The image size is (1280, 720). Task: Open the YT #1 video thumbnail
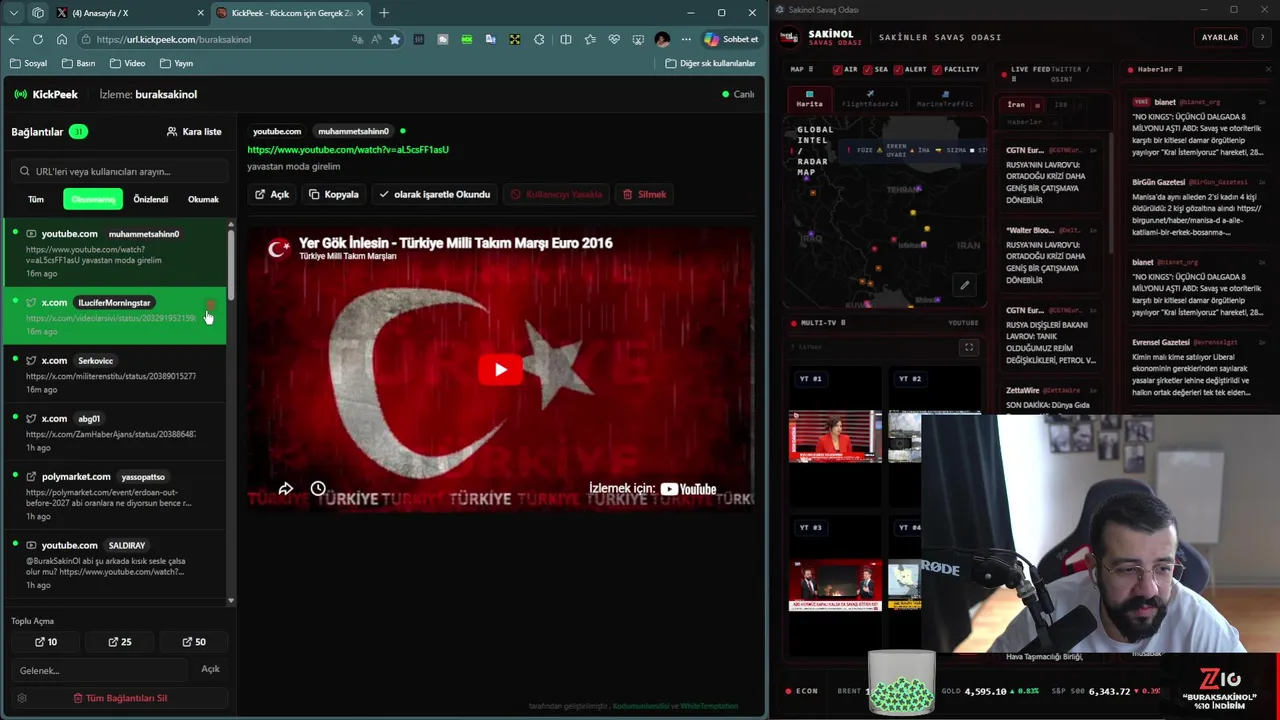[x=835, y=436]
